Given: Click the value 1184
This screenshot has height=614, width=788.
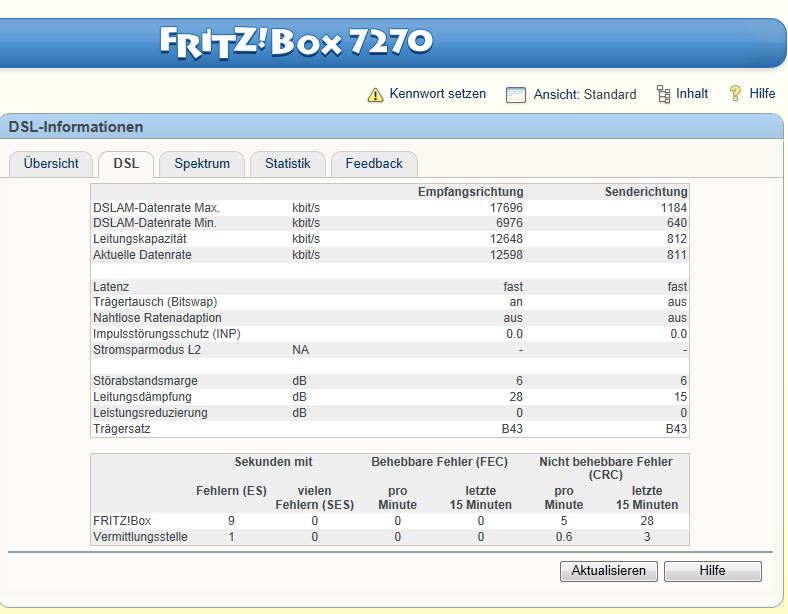Looking at the screenshot, I should pyautogui.click(x=673, y=208).
